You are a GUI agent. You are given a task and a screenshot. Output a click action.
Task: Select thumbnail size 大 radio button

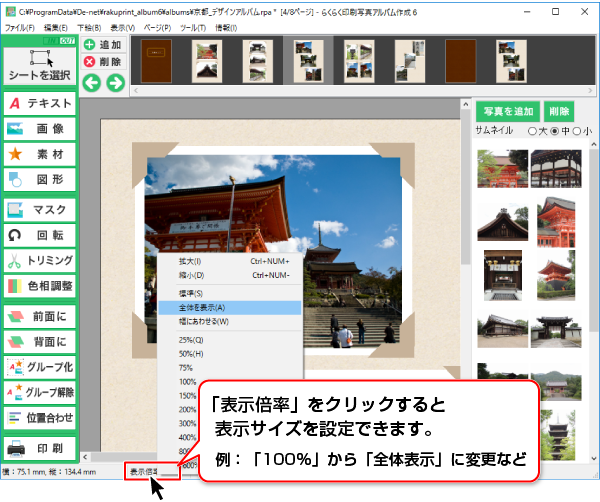coord(532,131)
